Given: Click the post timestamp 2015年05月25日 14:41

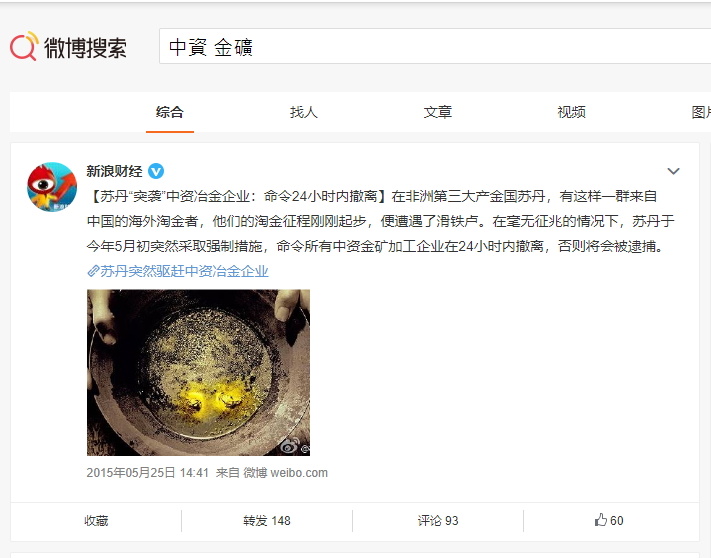Looking at the screenshot, I should pyautogui.click(x=147, y=473).
